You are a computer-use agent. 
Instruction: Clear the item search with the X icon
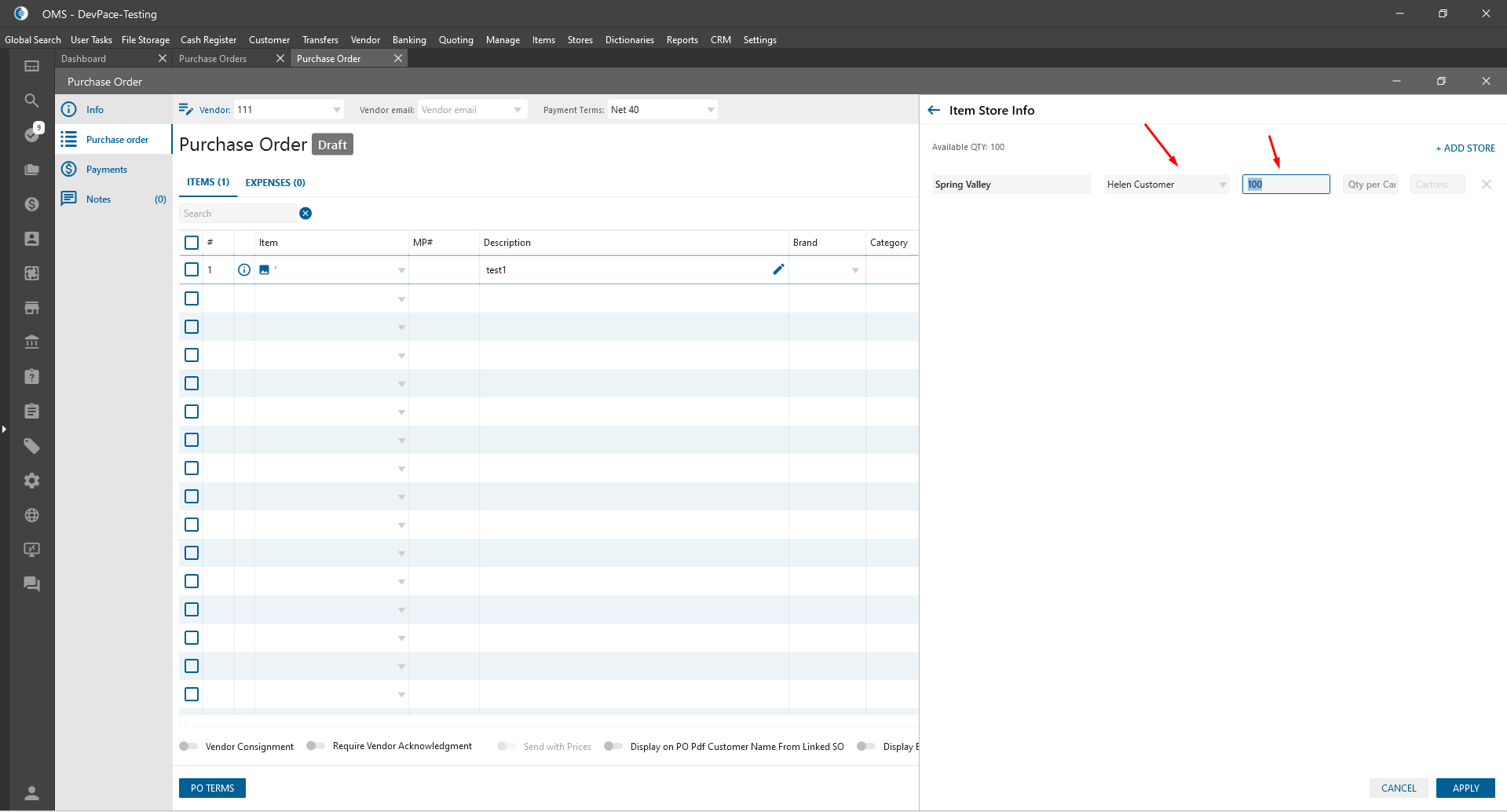[x=305, y=214]
